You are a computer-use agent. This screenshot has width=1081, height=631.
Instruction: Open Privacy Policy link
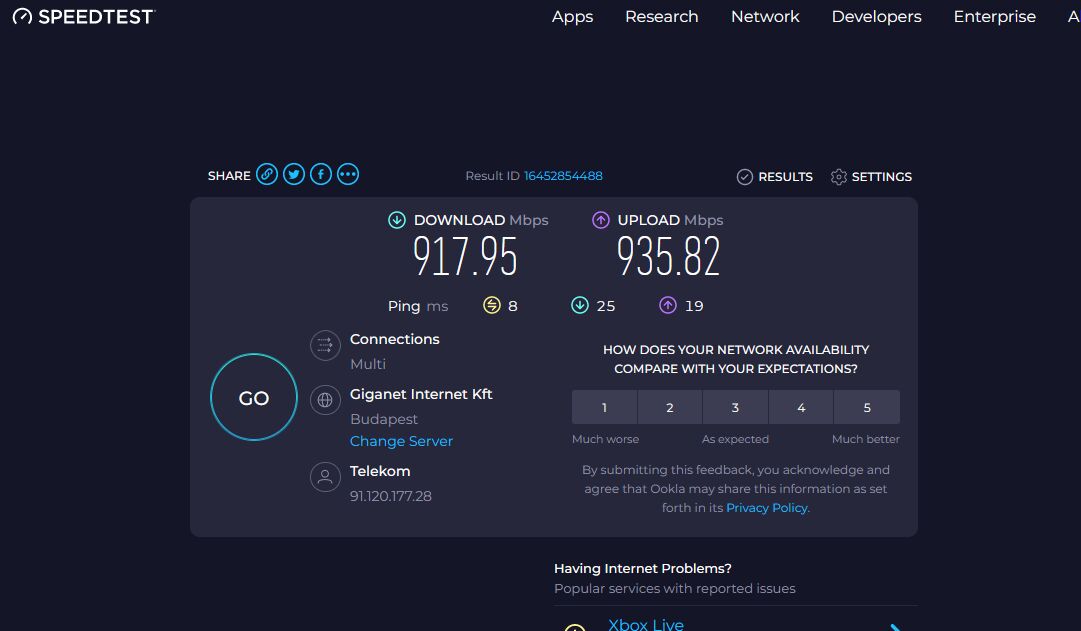point(767,508)
